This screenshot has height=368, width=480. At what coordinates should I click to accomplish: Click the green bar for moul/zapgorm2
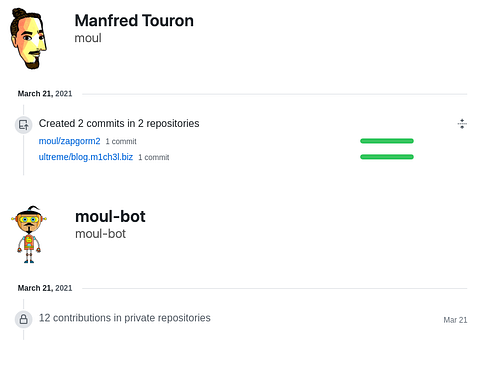[387, 141]
